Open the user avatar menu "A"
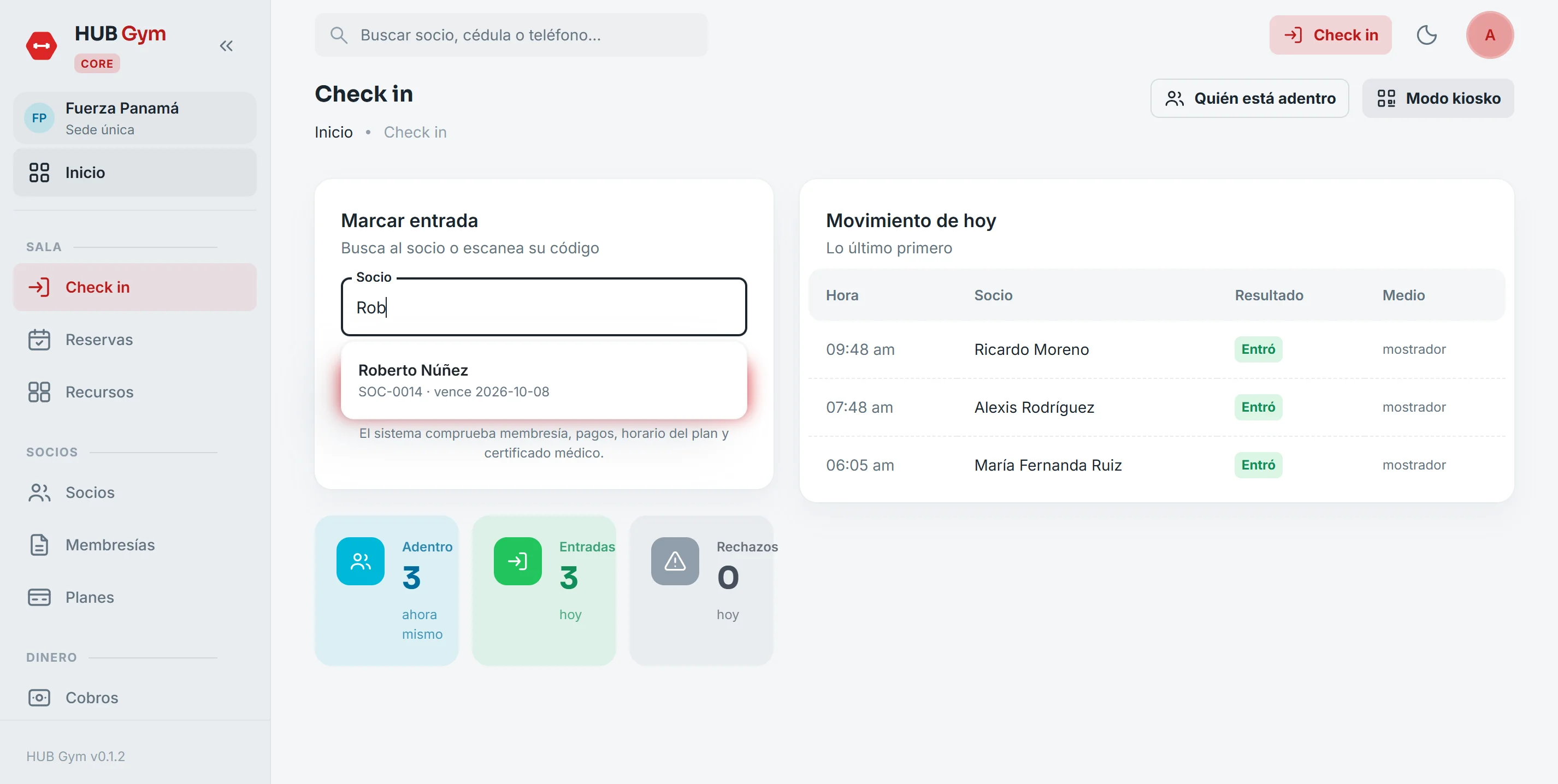 (x=1490, y=35)
